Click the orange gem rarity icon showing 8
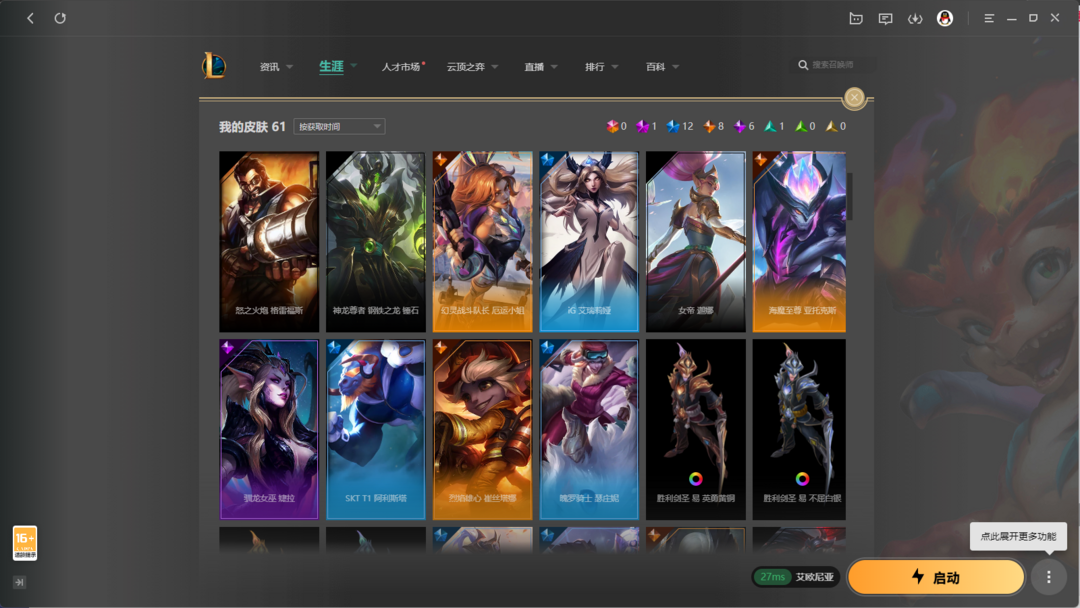Viewport: 1080px width, 608px height. coord(709,126)
